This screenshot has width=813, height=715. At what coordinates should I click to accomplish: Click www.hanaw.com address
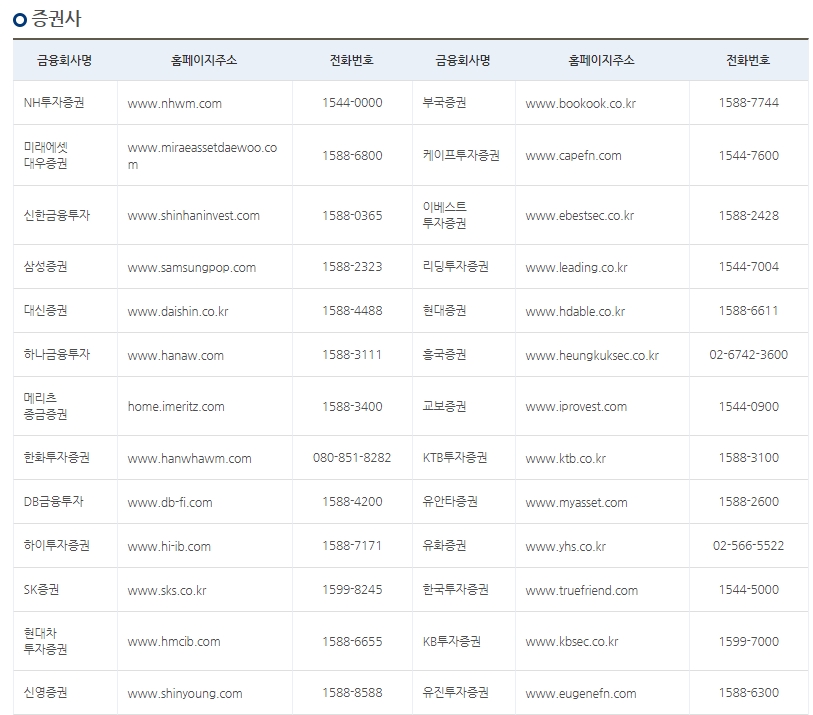(x=176, y=356)
